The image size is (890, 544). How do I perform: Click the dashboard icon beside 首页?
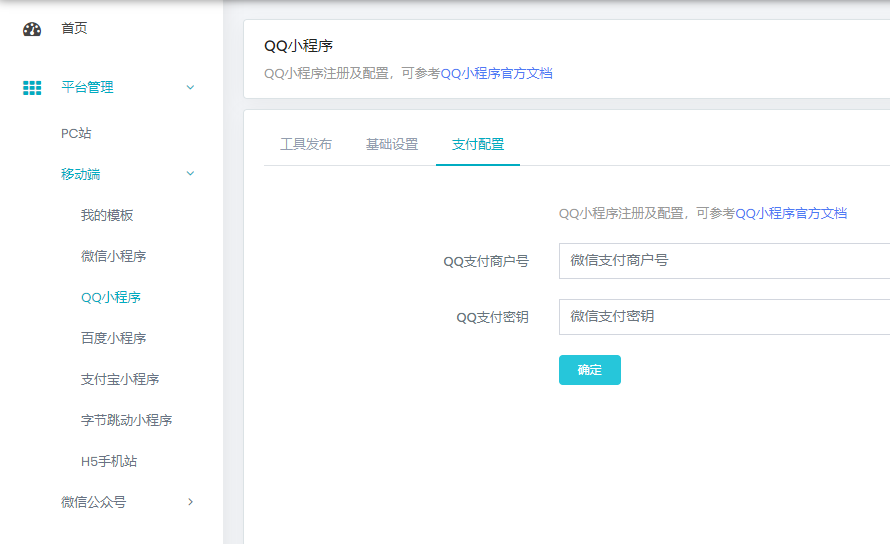32,29
